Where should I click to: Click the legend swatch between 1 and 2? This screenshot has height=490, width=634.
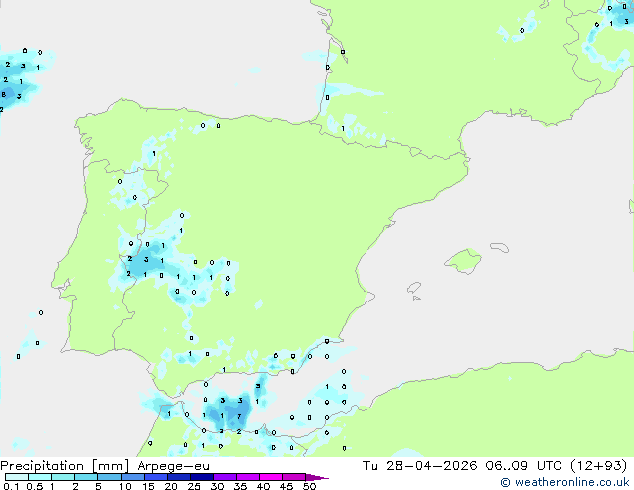coord(63,477)
